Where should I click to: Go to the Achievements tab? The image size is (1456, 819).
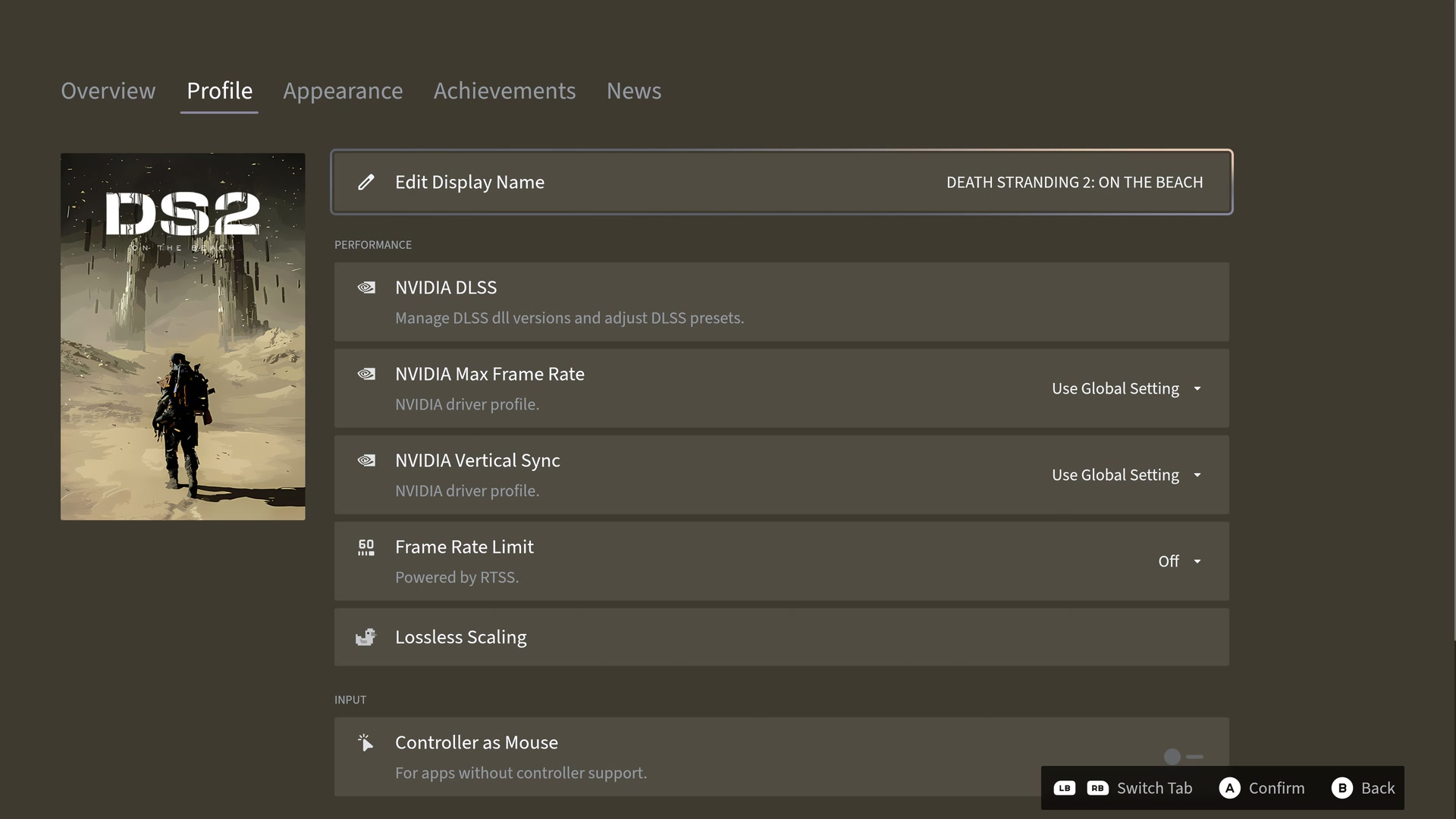click(504, 91)
